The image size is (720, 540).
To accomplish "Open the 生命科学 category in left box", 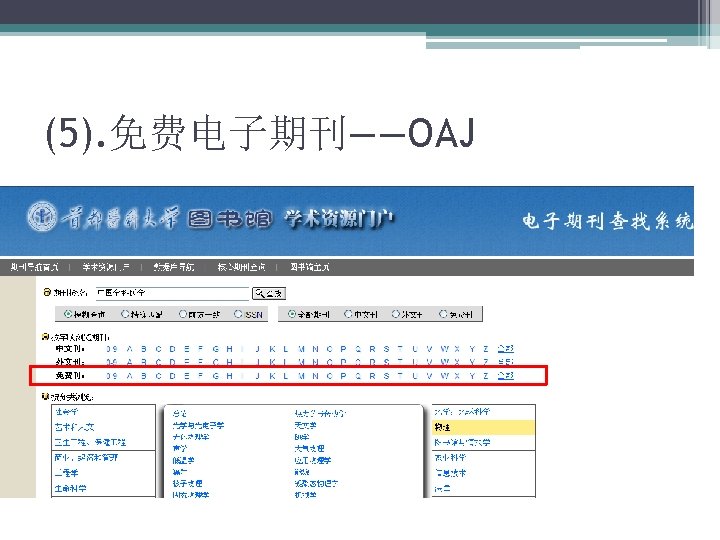I will click(x=70, y=489).
